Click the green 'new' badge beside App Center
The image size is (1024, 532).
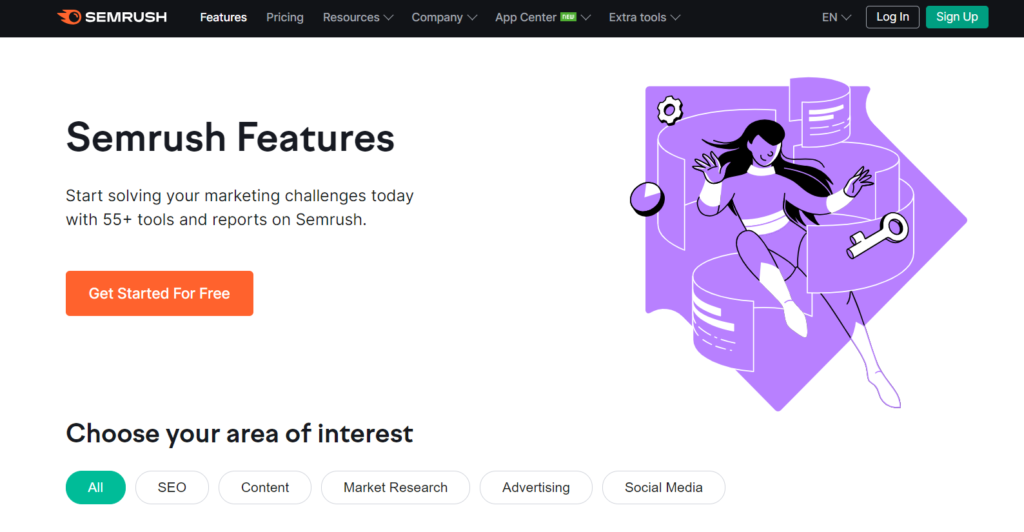(x=568, y=17)
